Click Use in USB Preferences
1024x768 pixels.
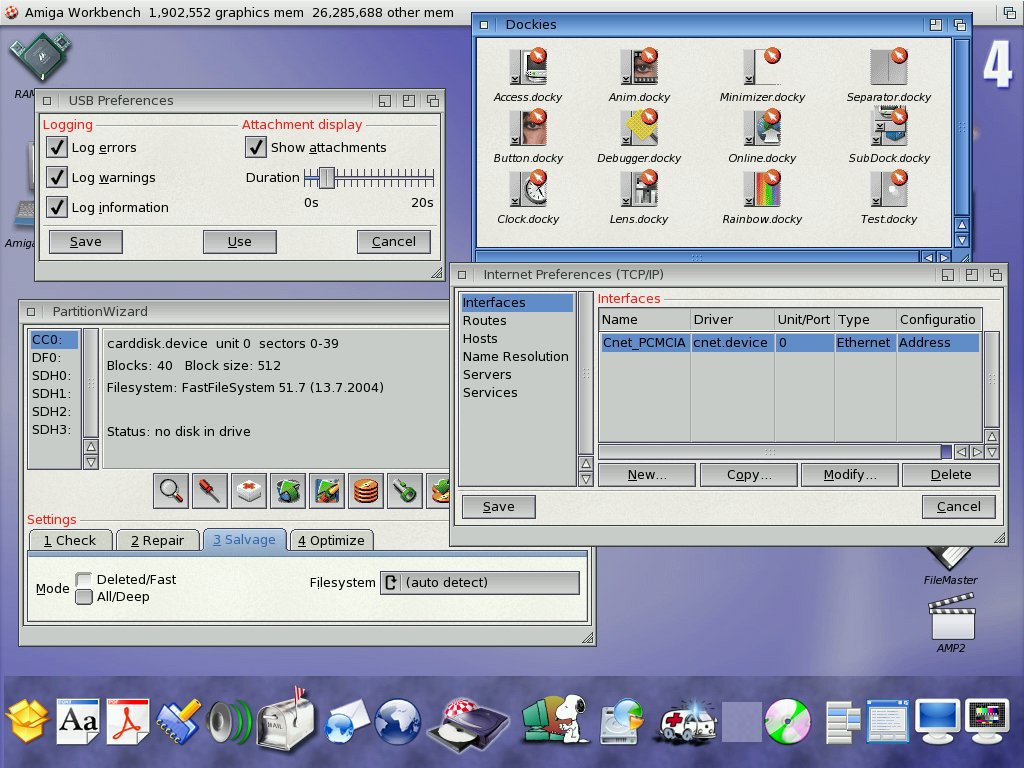pyautogui.click(x=240, y=242)
